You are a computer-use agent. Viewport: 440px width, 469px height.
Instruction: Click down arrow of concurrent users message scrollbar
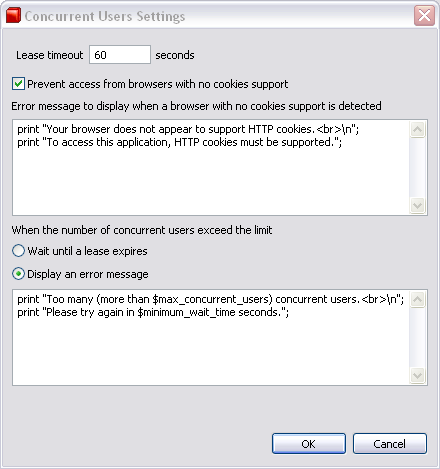point(418,376)
